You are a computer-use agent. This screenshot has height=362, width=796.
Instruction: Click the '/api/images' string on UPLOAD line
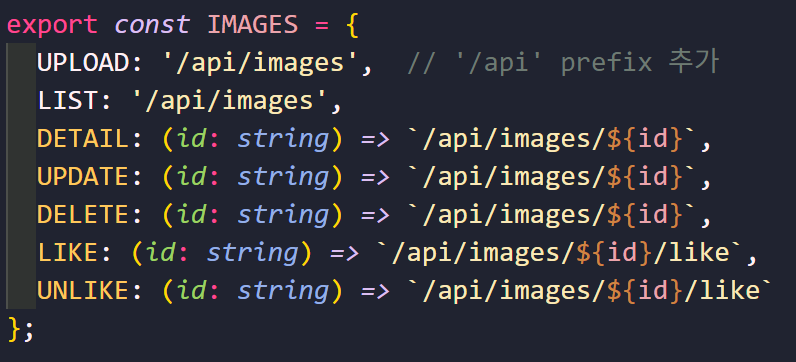pyautogui.click(x=261, y=64)
